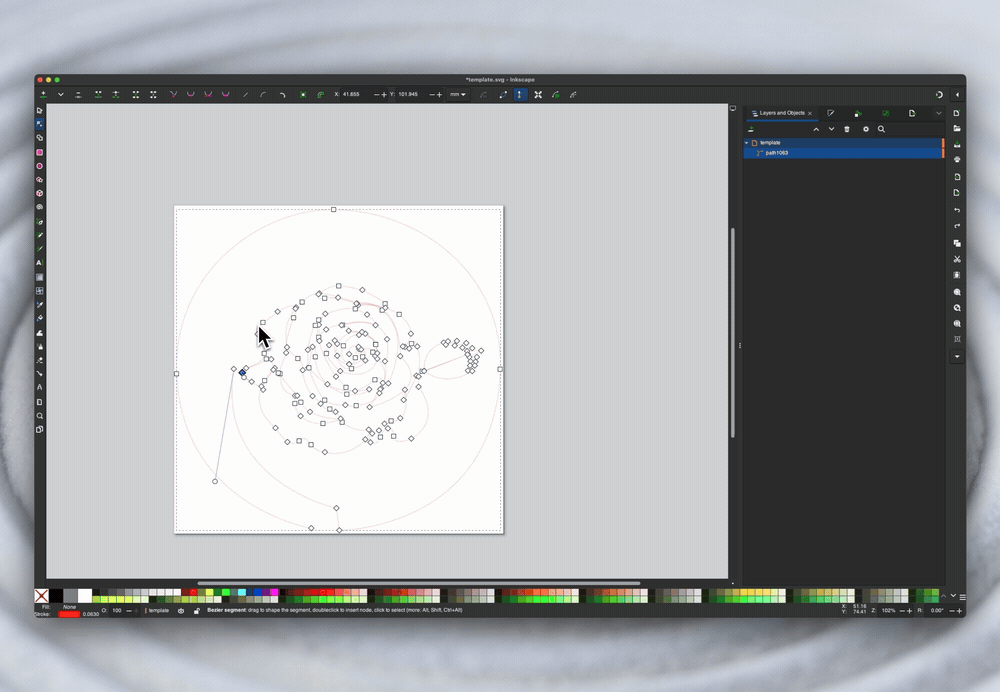Click the Cut scissors icon

[957, 259]
